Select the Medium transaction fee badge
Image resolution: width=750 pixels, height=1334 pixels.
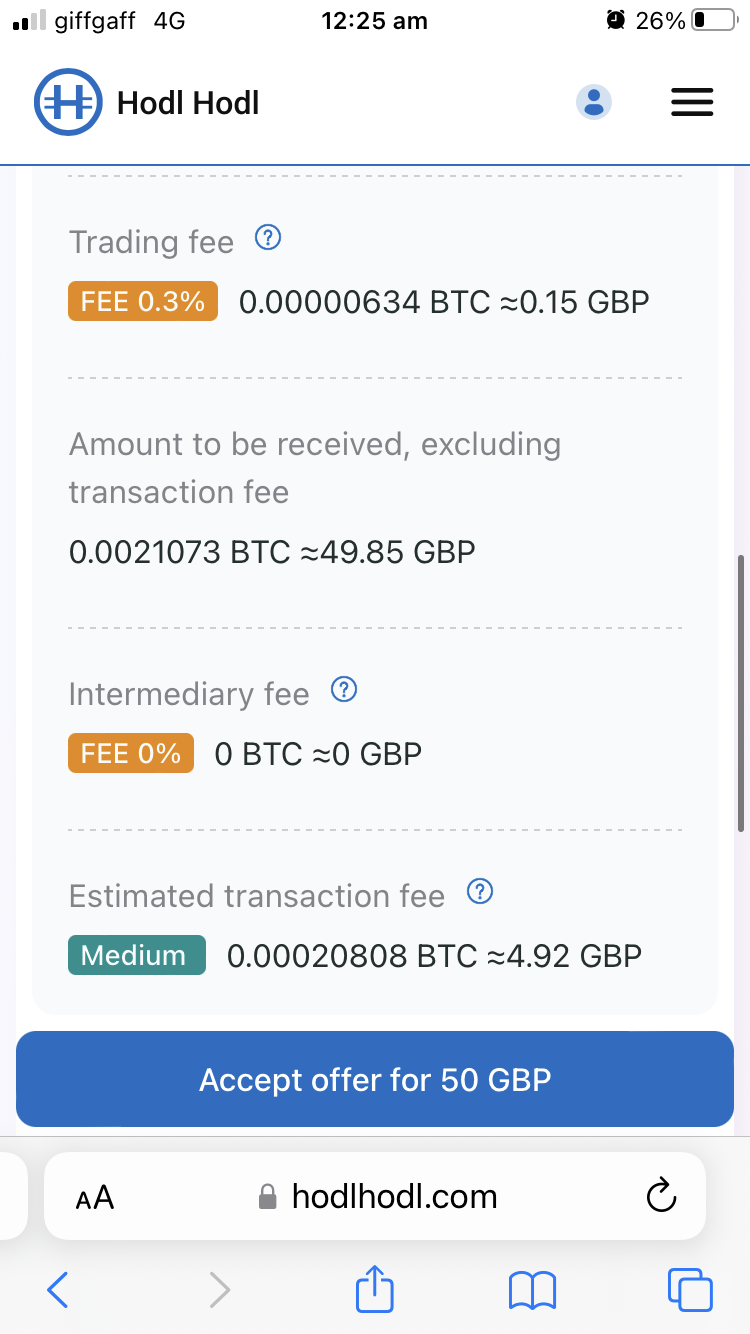(x=136, y=955)
